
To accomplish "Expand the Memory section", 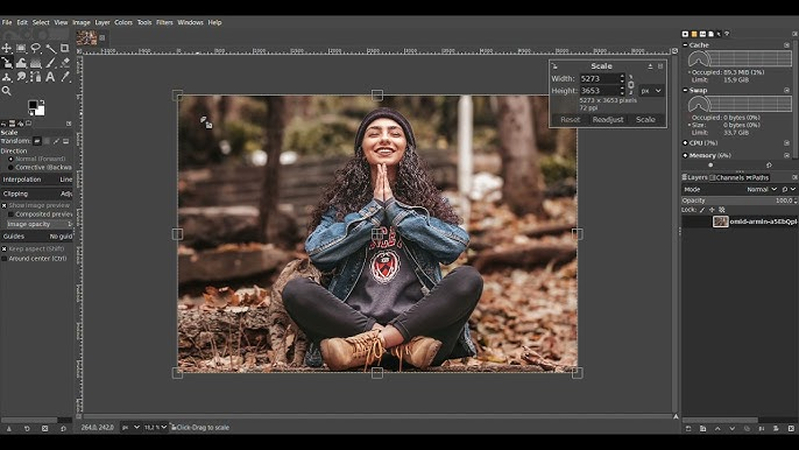I will [685, 155].
